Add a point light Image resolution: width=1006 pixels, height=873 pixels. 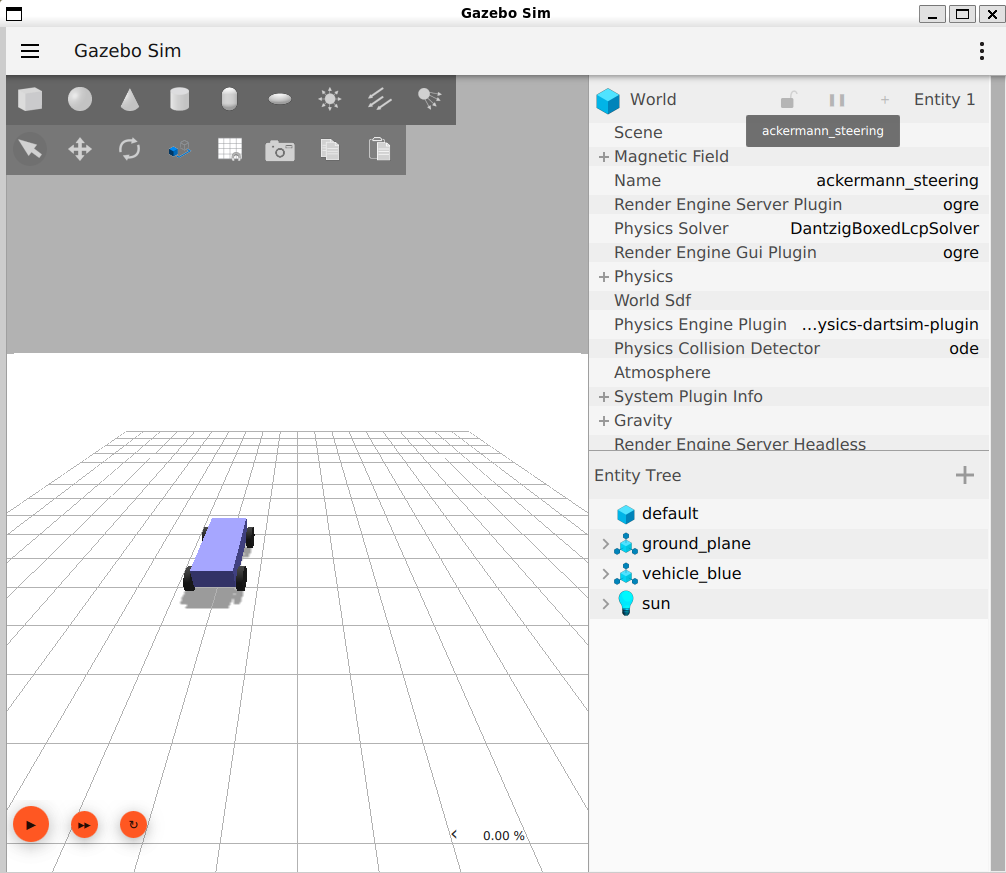330,99
